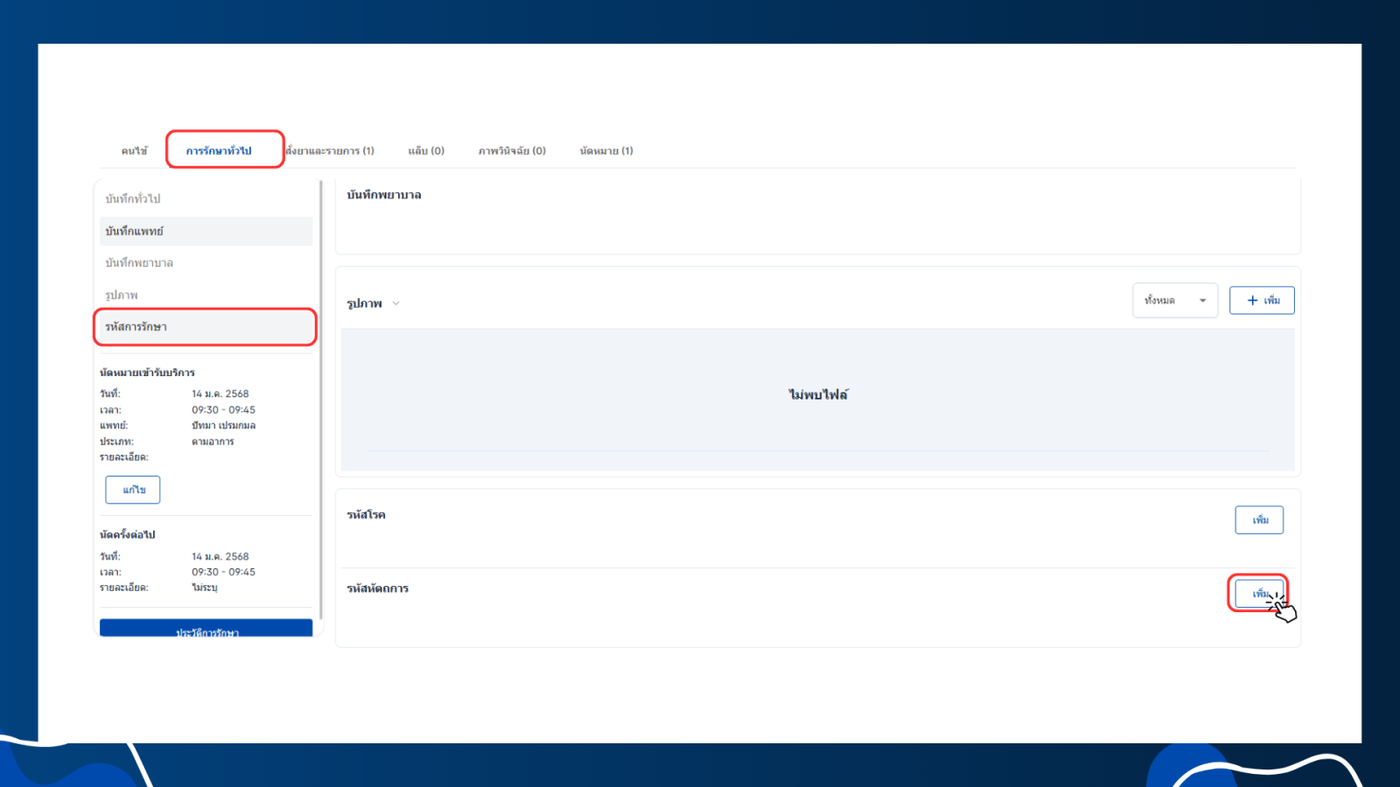1400x787 pixels.
Task: Open ประวัติการรักษา blue button
Action: coord(206,629)
